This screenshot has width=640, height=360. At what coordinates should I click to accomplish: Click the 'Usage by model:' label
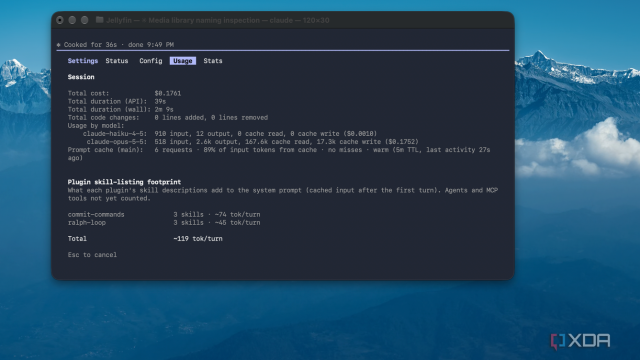tap(96, 126)
